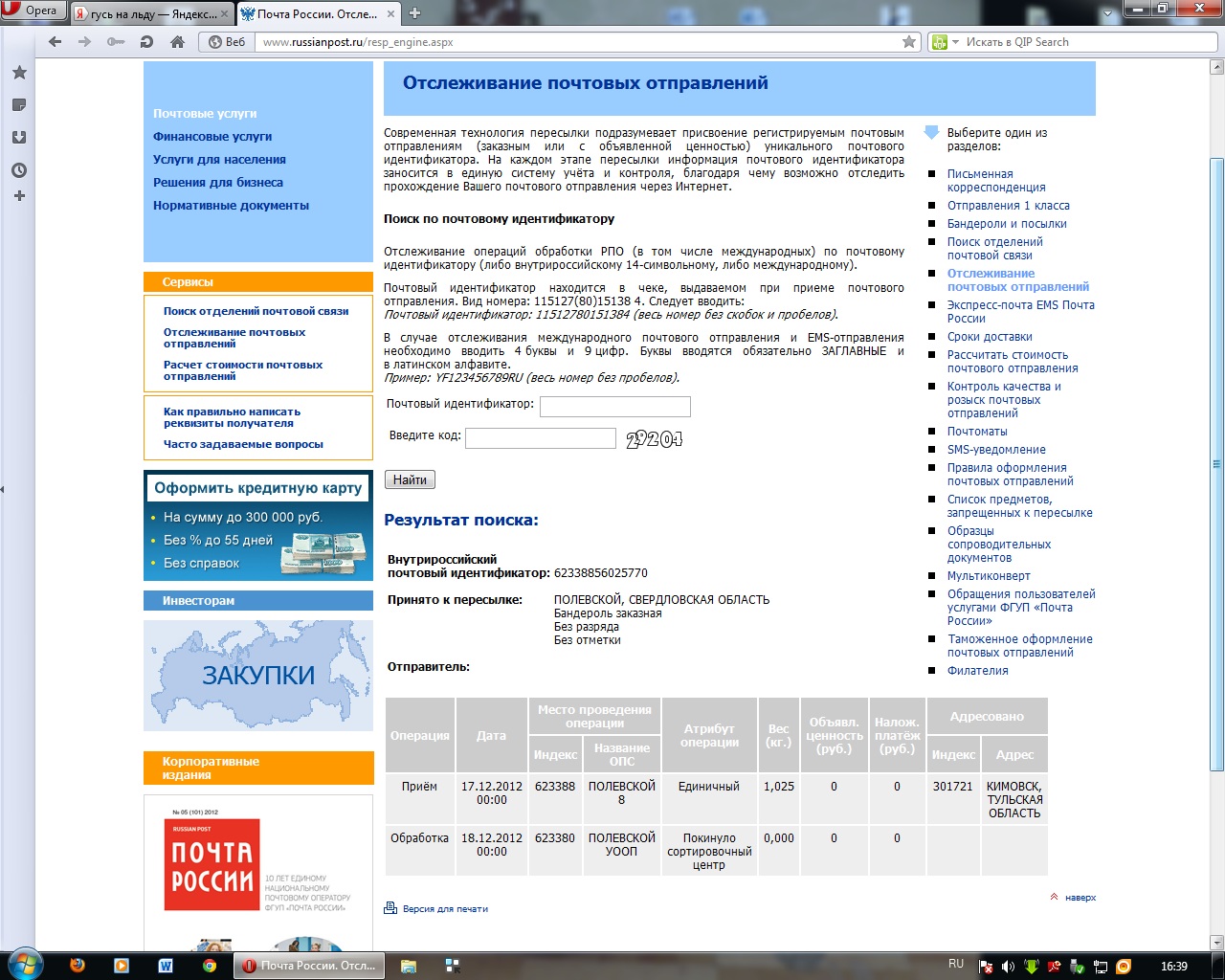
Task: Open Мультиконверт link
Action: coord(989,576)
